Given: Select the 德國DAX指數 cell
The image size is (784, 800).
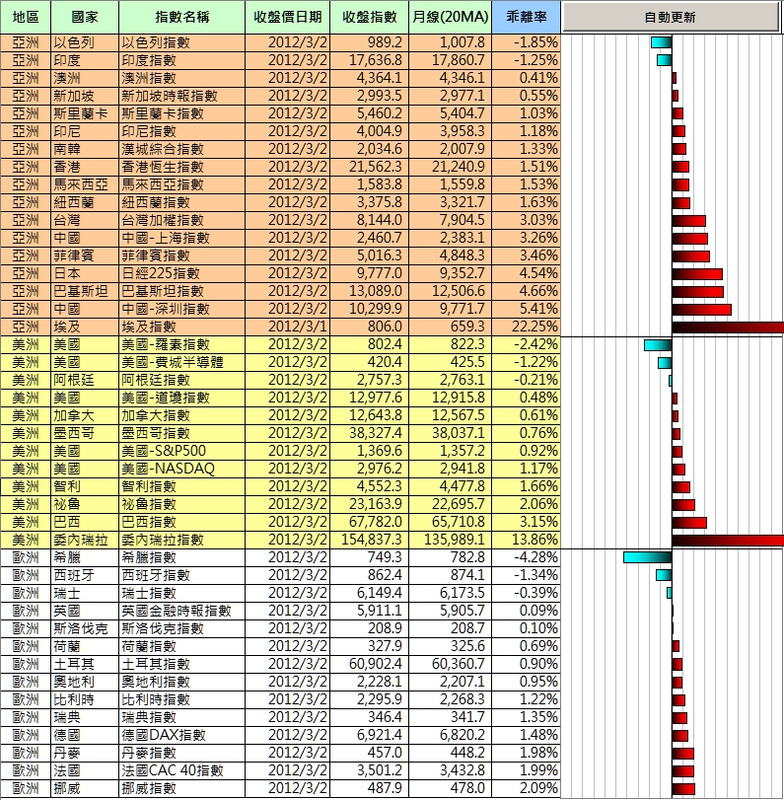Looking at the screenshot, I should [x=182, y=735].
